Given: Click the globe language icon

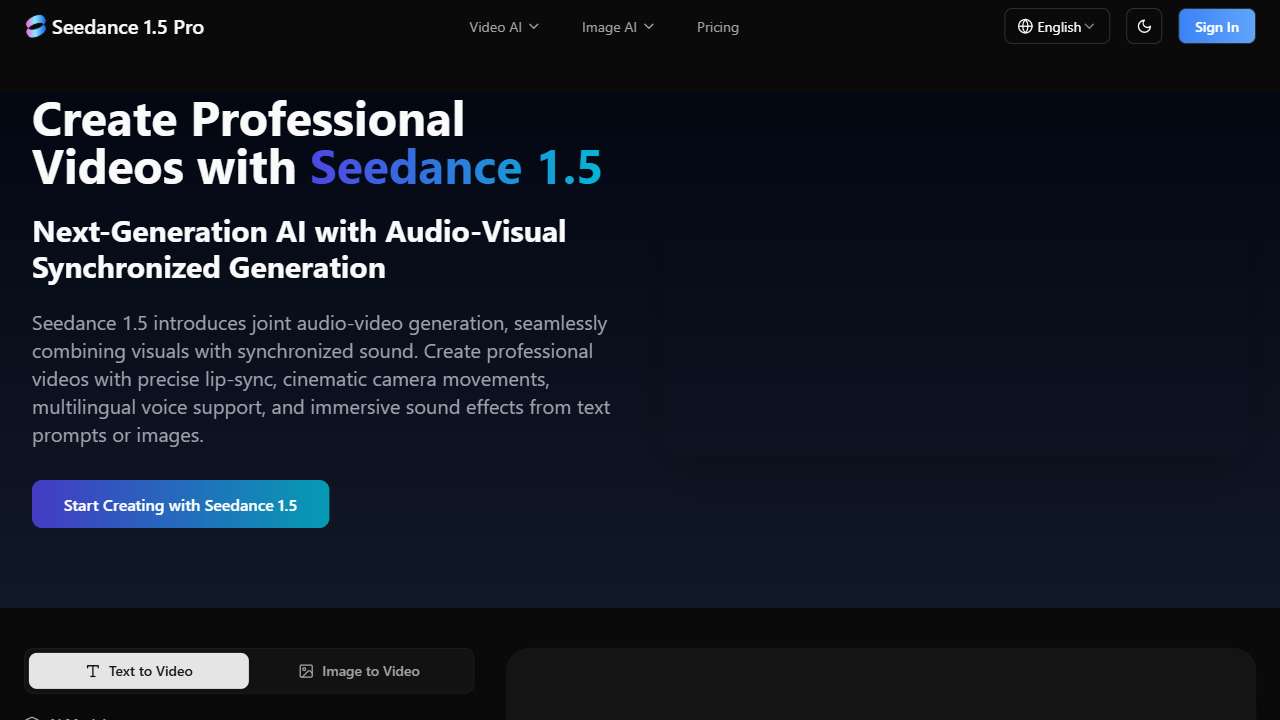Looking at the screenshot, I should point(1025,27).
